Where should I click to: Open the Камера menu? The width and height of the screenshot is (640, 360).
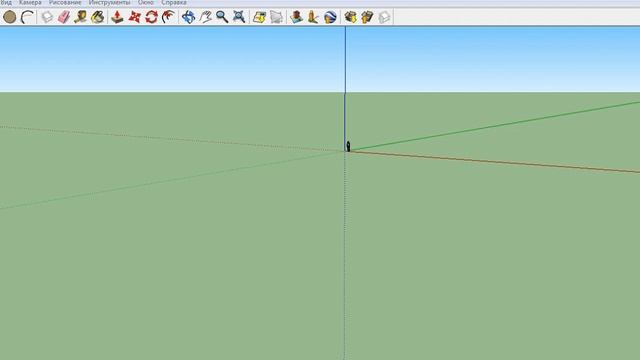pyautogui.click(x=30, y=2)
